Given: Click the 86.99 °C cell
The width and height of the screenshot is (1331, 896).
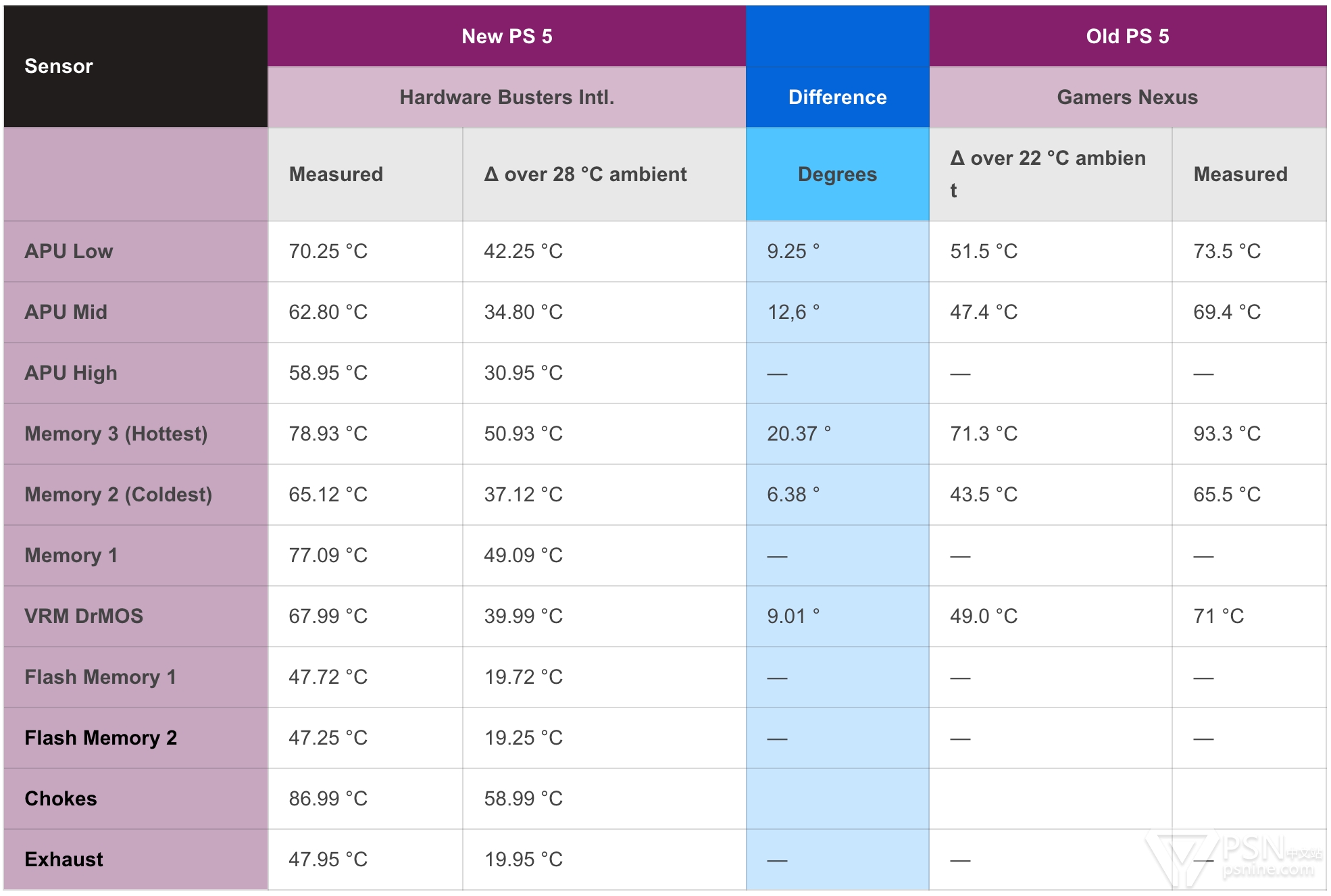Looking at the screenshot, I should pyautogui.click(x=366, y=799).
